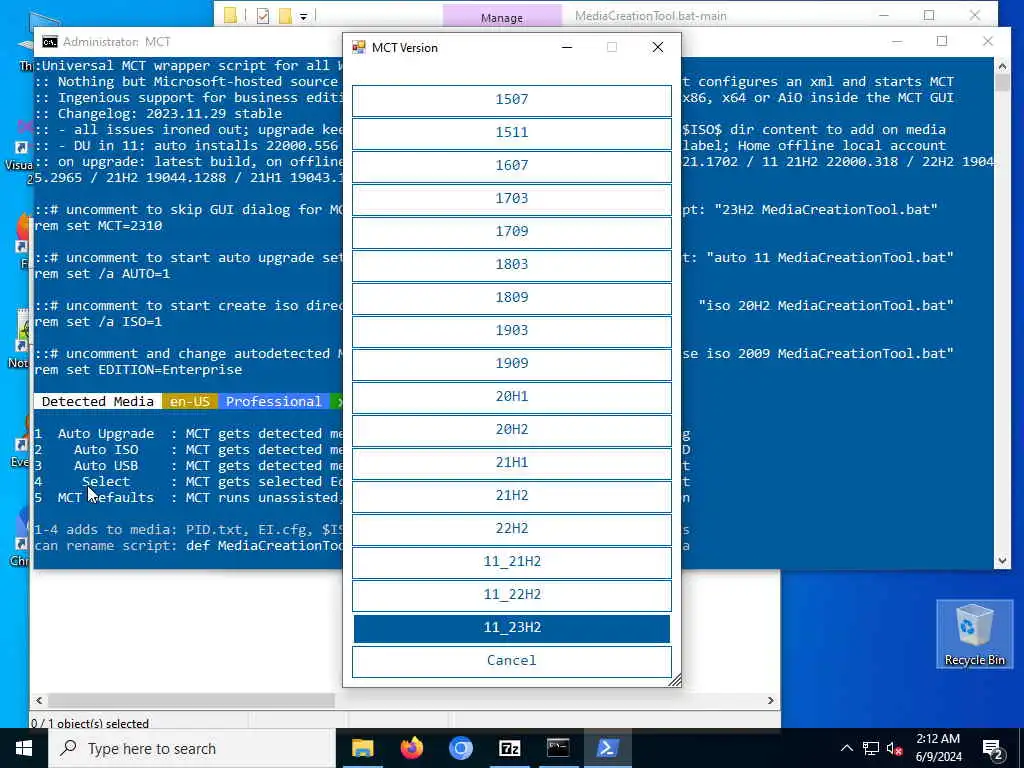Select the 1703 version button

[x=511, y=199]
